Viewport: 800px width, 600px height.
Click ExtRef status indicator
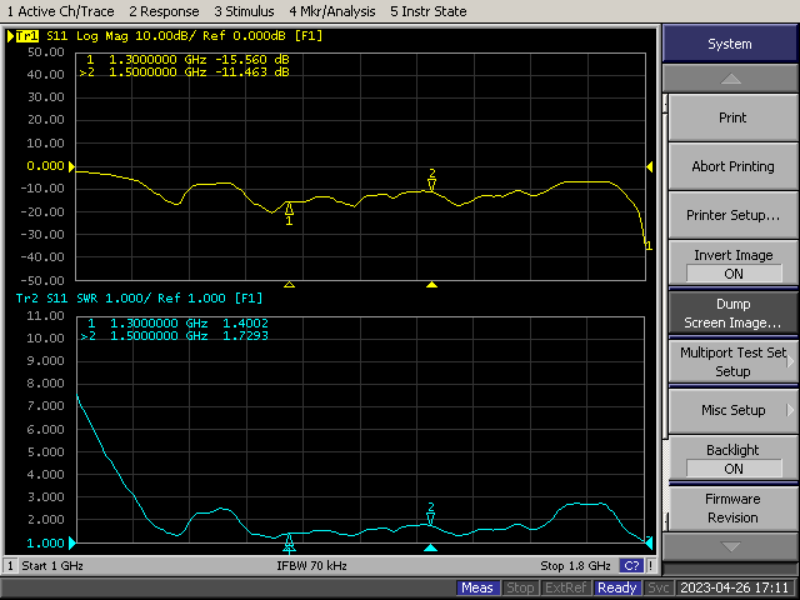pyautogui.click(x=566, y=588)
